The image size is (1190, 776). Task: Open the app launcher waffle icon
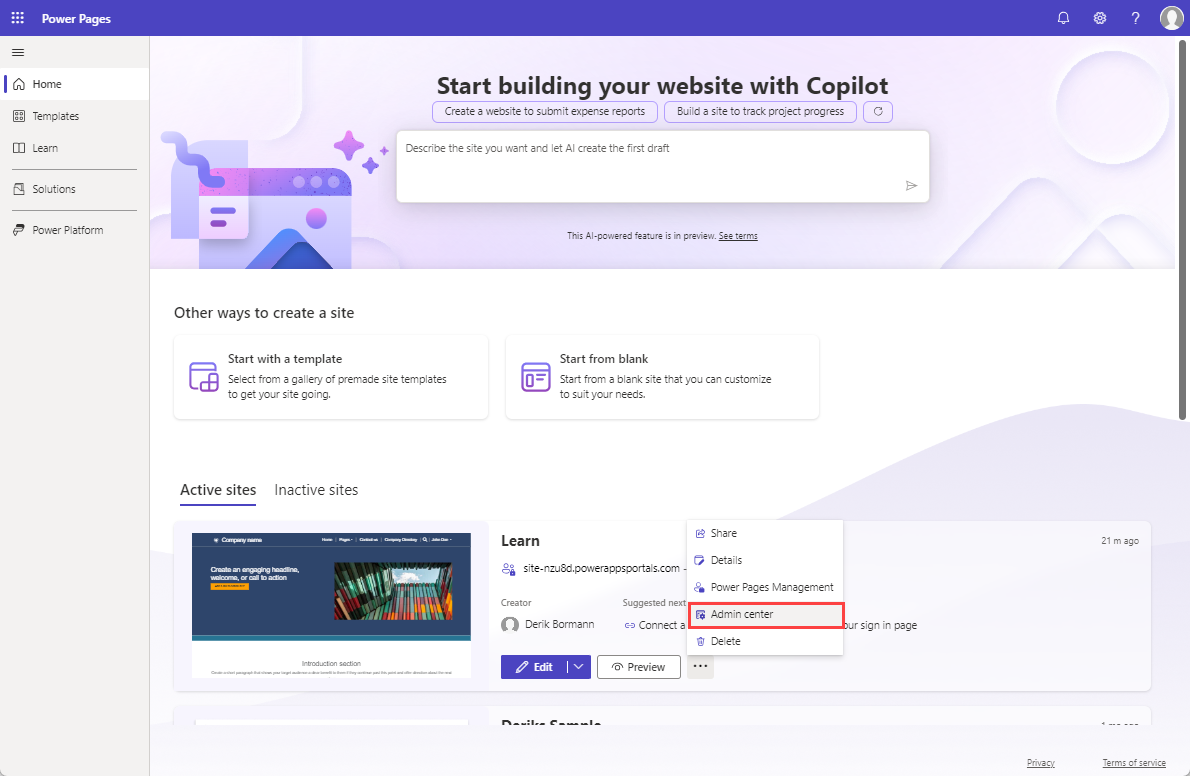click(x=17, y=17)
